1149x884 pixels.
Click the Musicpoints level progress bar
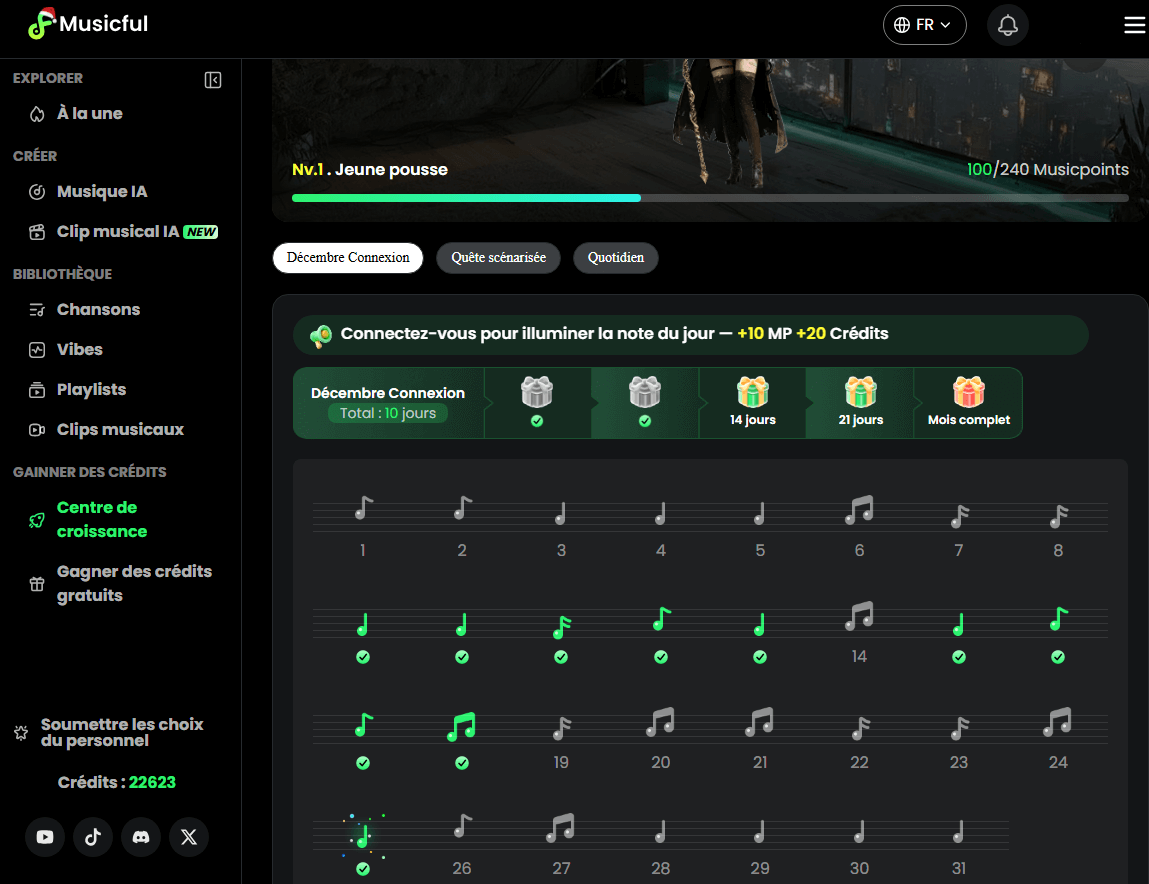pyautogui.click(x=710, y=198)
